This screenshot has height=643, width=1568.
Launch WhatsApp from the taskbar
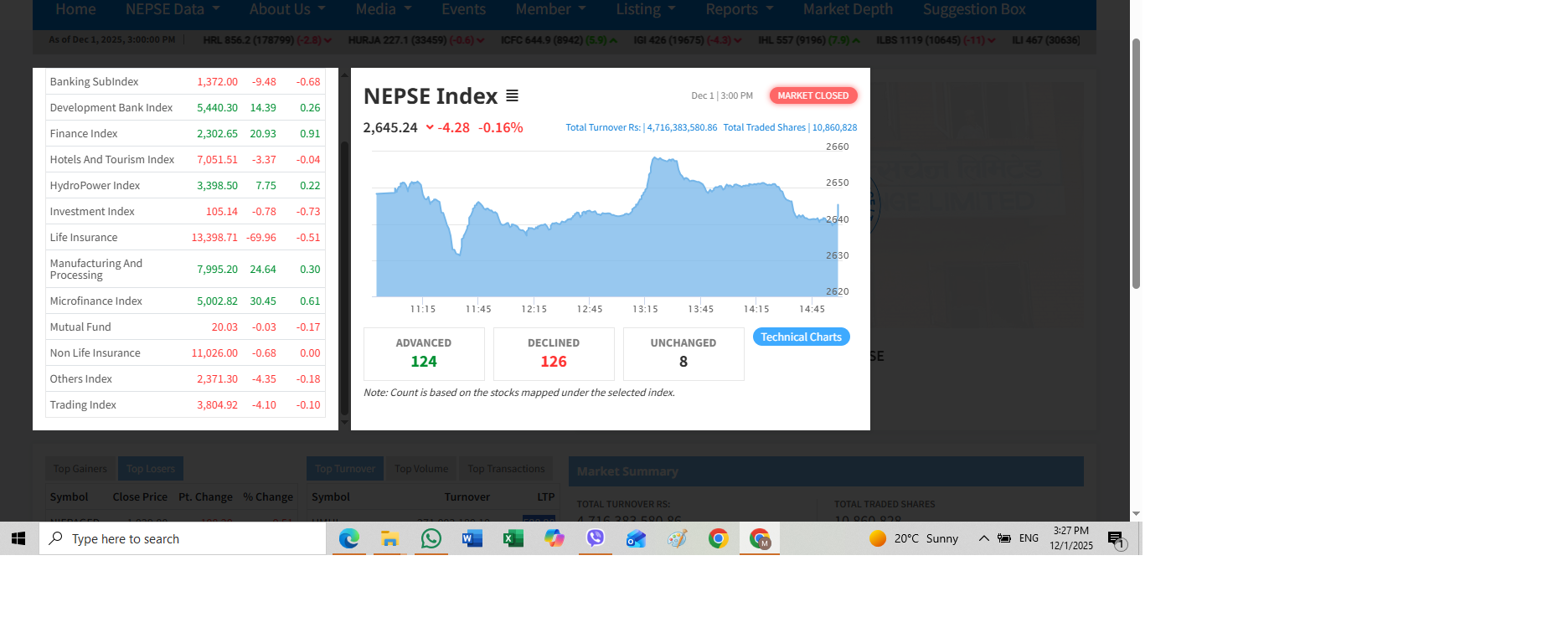click(431, 538)
